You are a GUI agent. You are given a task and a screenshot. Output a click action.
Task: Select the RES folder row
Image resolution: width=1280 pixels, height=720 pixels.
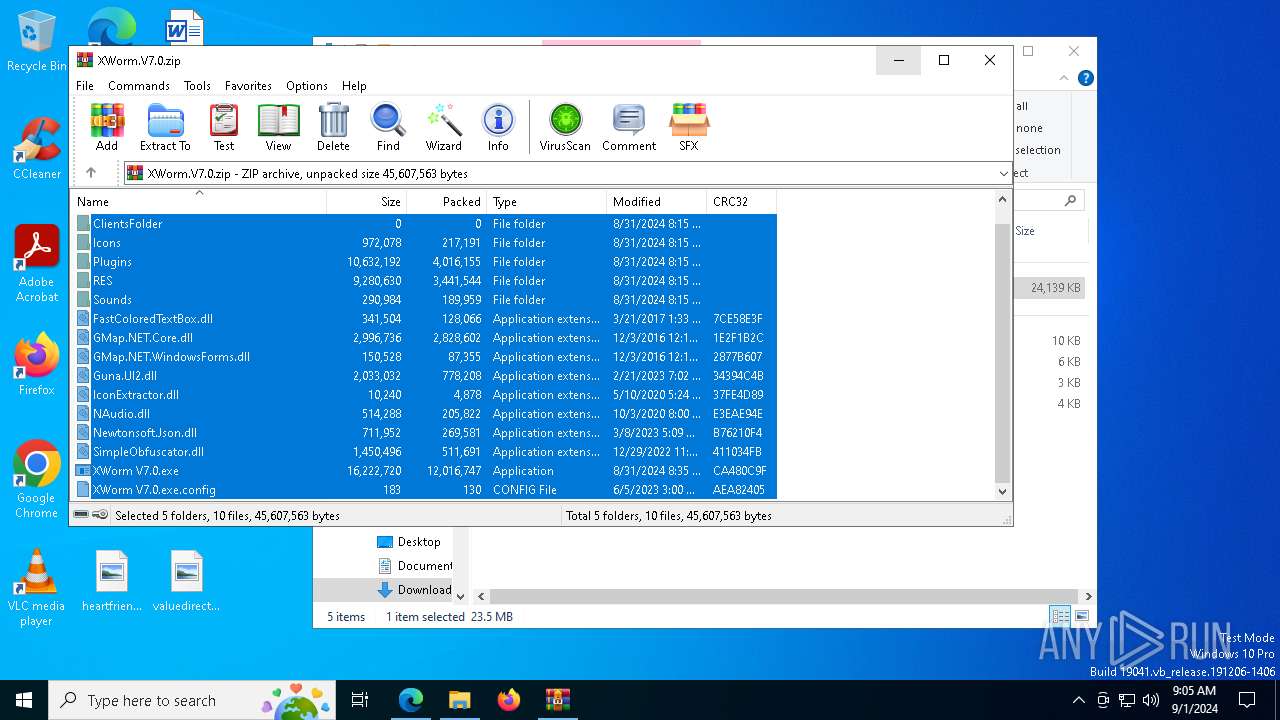click(x=425, y=281)
